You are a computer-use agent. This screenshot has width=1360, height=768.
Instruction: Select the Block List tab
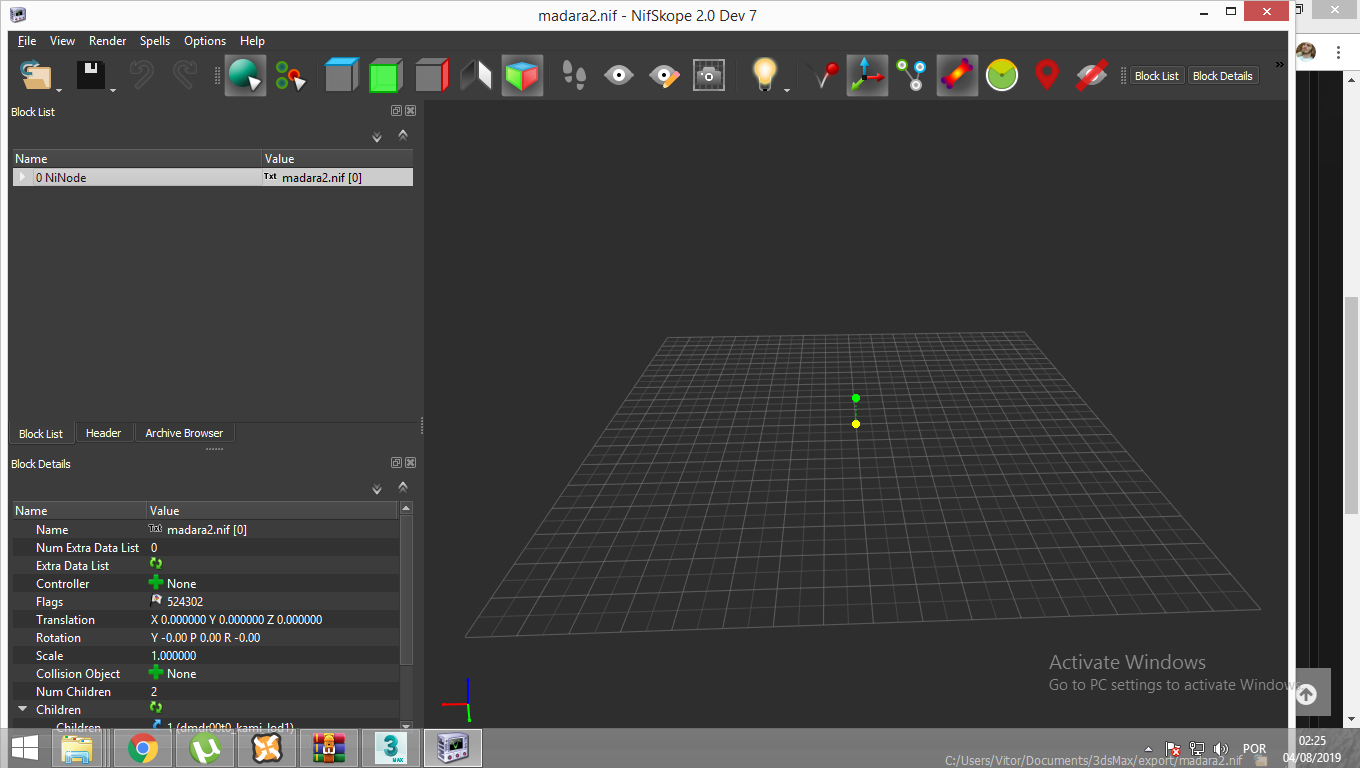pyautogui.click(x=41, y=434)
